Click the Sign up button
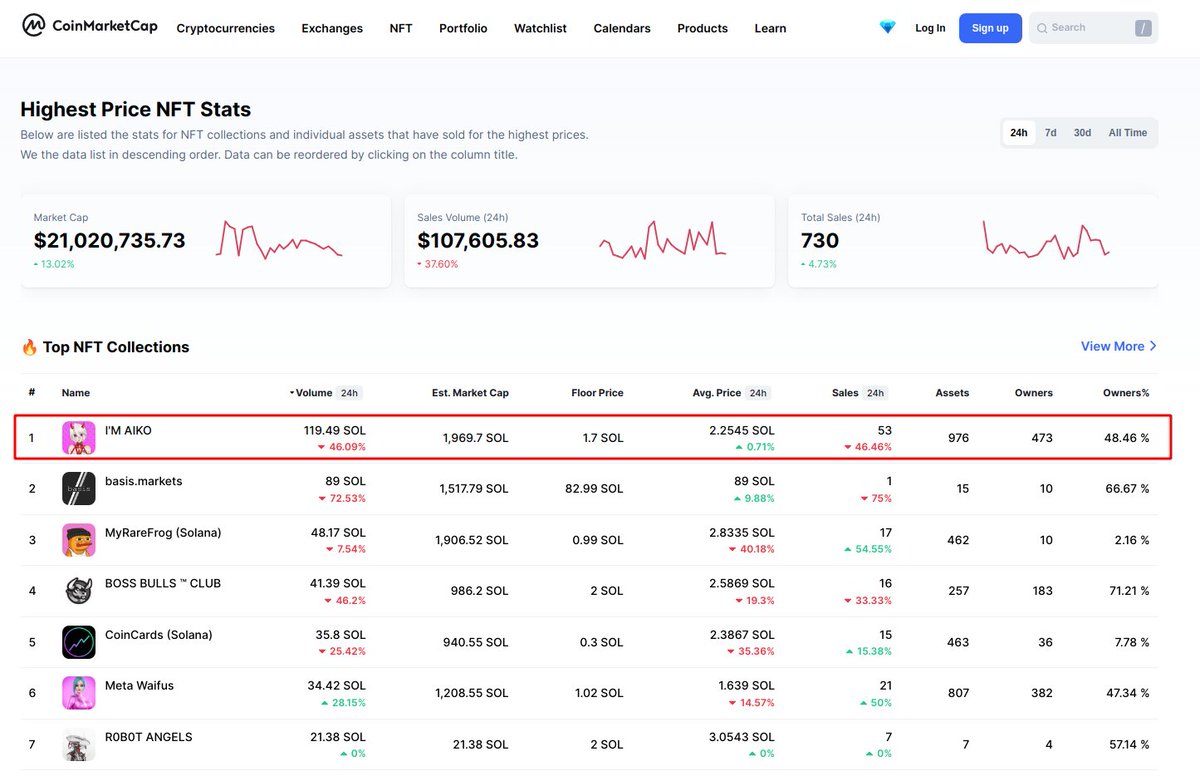Viewport: 1200px width, 776px height. 990,28
